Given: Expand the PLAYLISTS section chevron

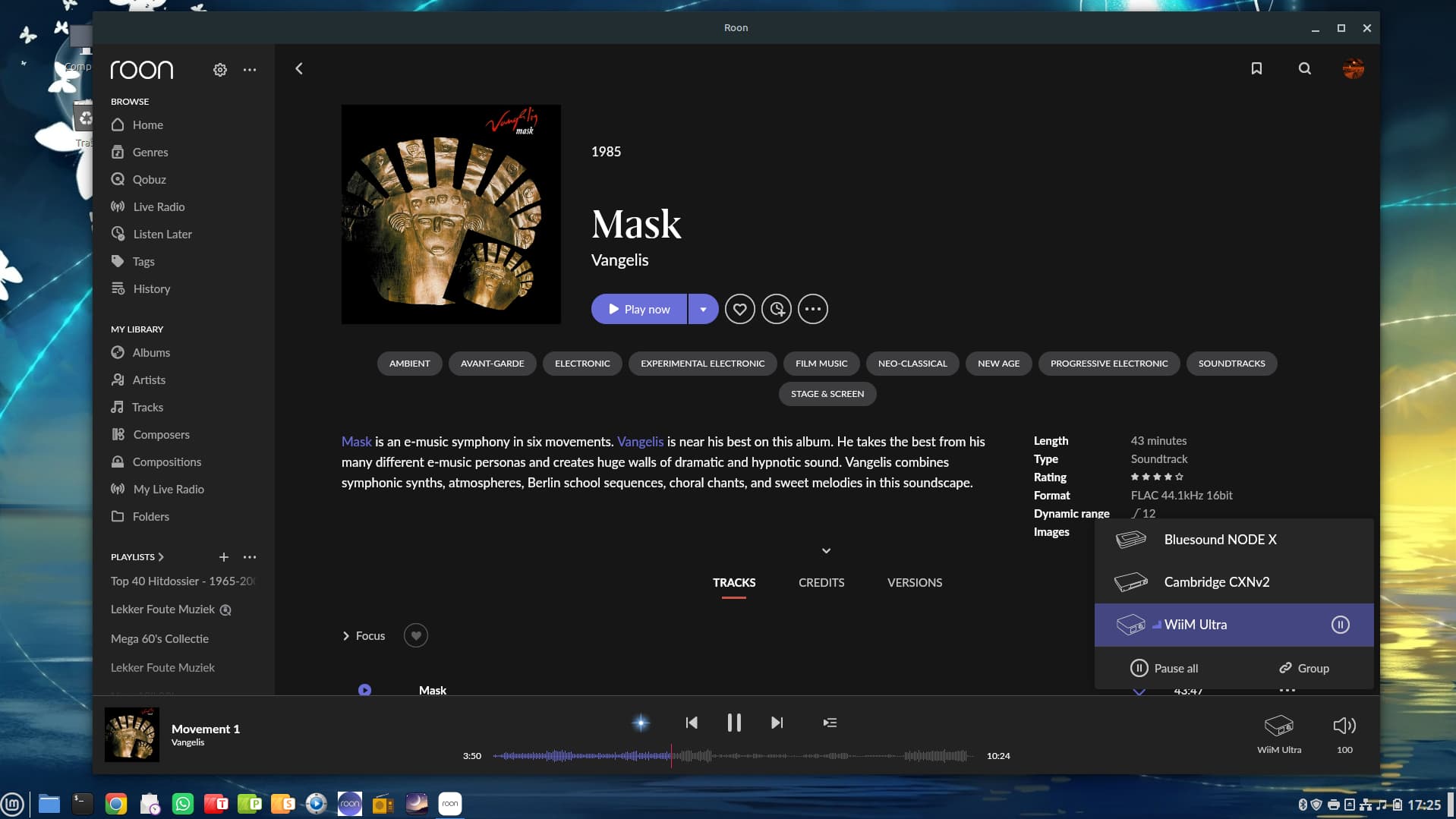Looking at the screenshot, I should [x=161, y=557].
